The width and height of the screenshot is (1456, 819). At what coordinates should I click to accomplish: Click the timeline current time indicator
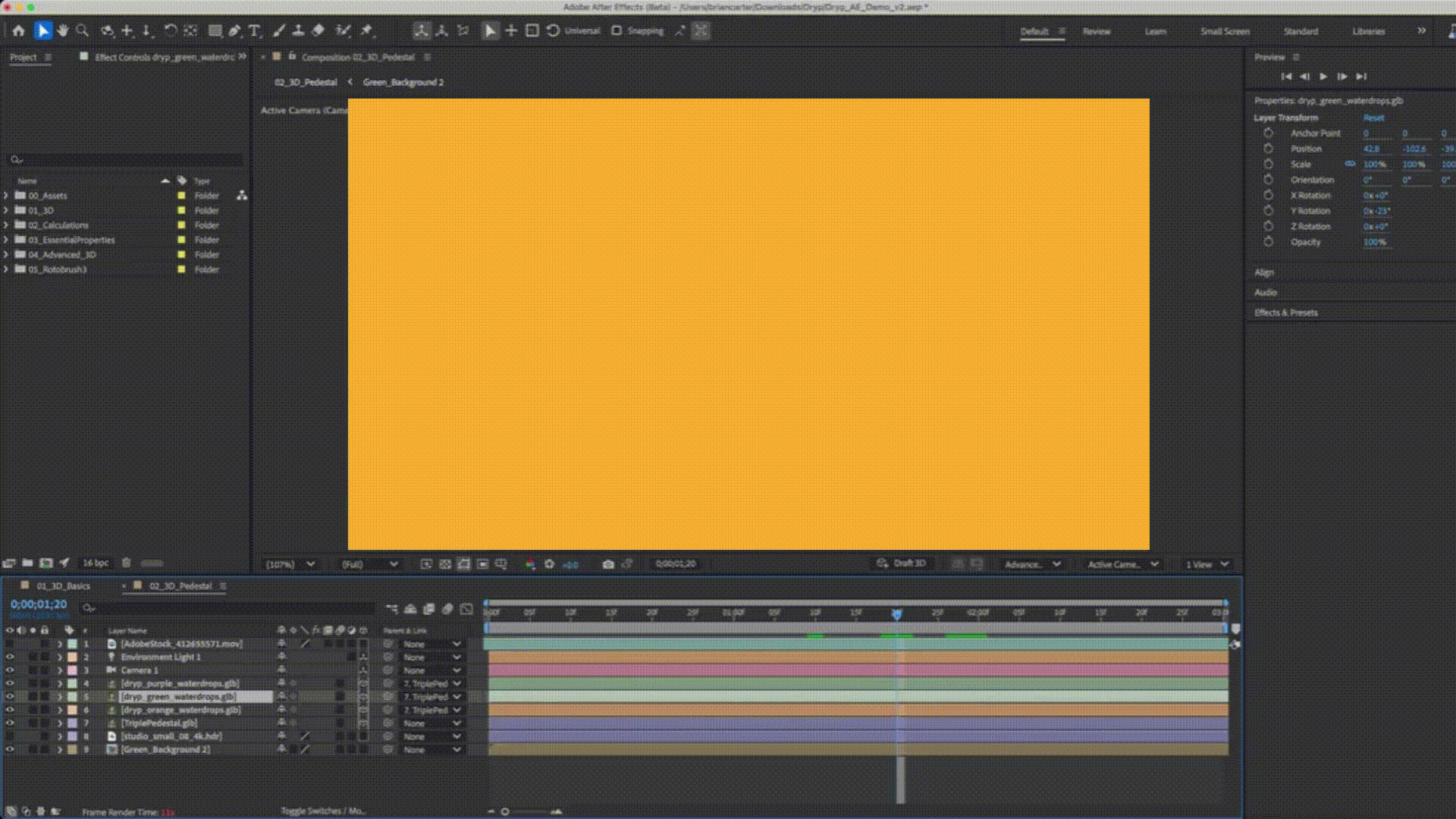(x=896, y=613)
